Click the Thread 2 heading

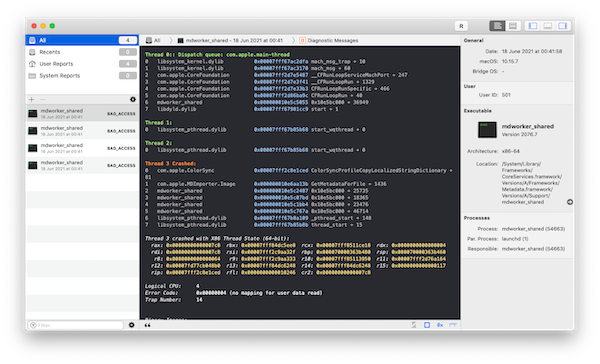click(158, 143)
